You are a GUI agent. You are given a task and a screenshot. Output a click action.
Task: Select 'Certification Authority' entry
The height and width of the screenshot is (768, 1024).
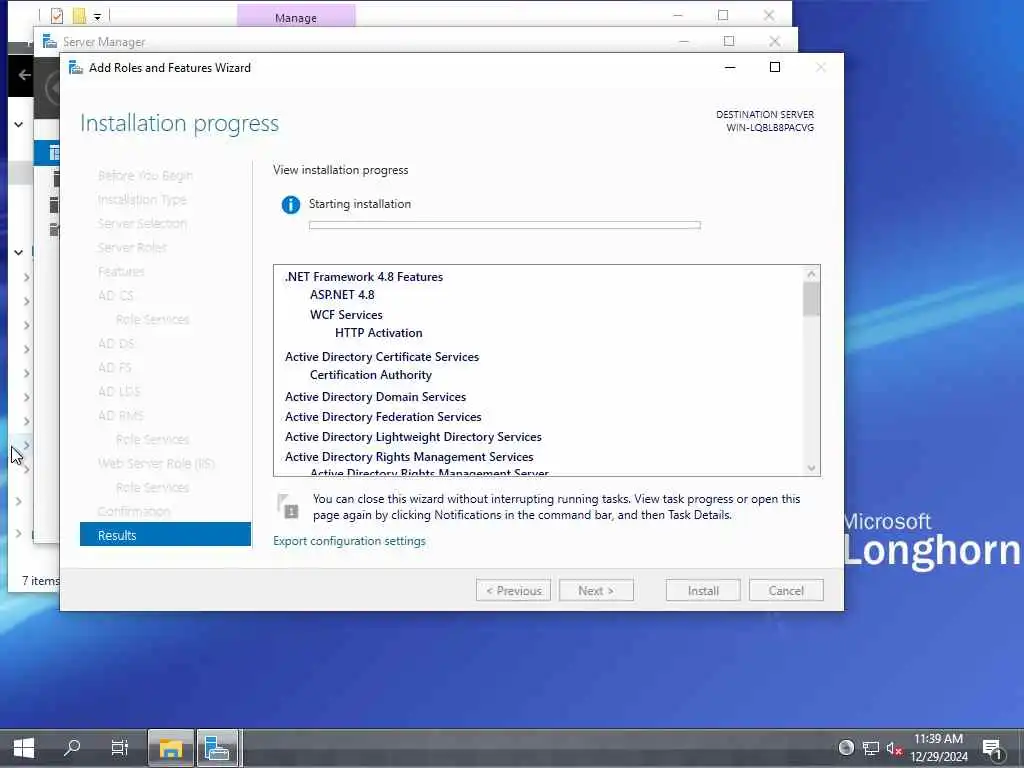click(x=371, y=375)
